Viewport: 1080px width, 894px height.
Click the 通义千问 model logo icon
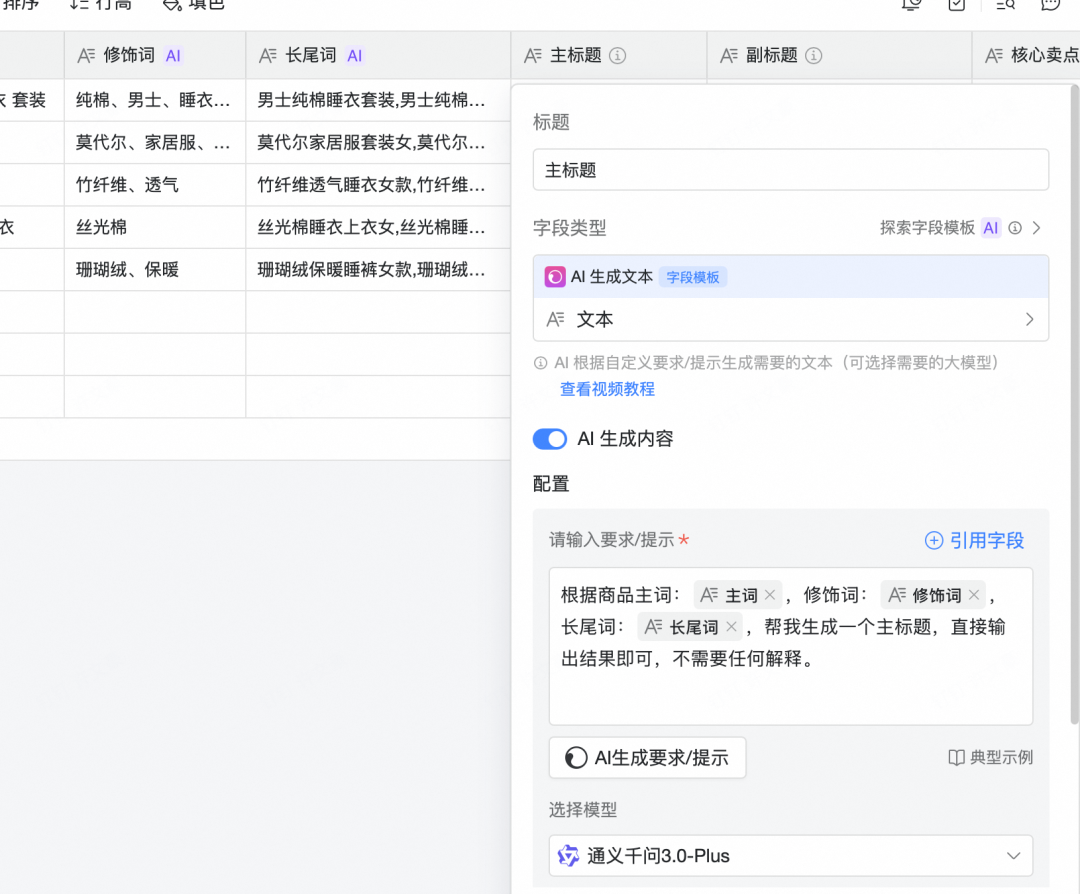568,855
